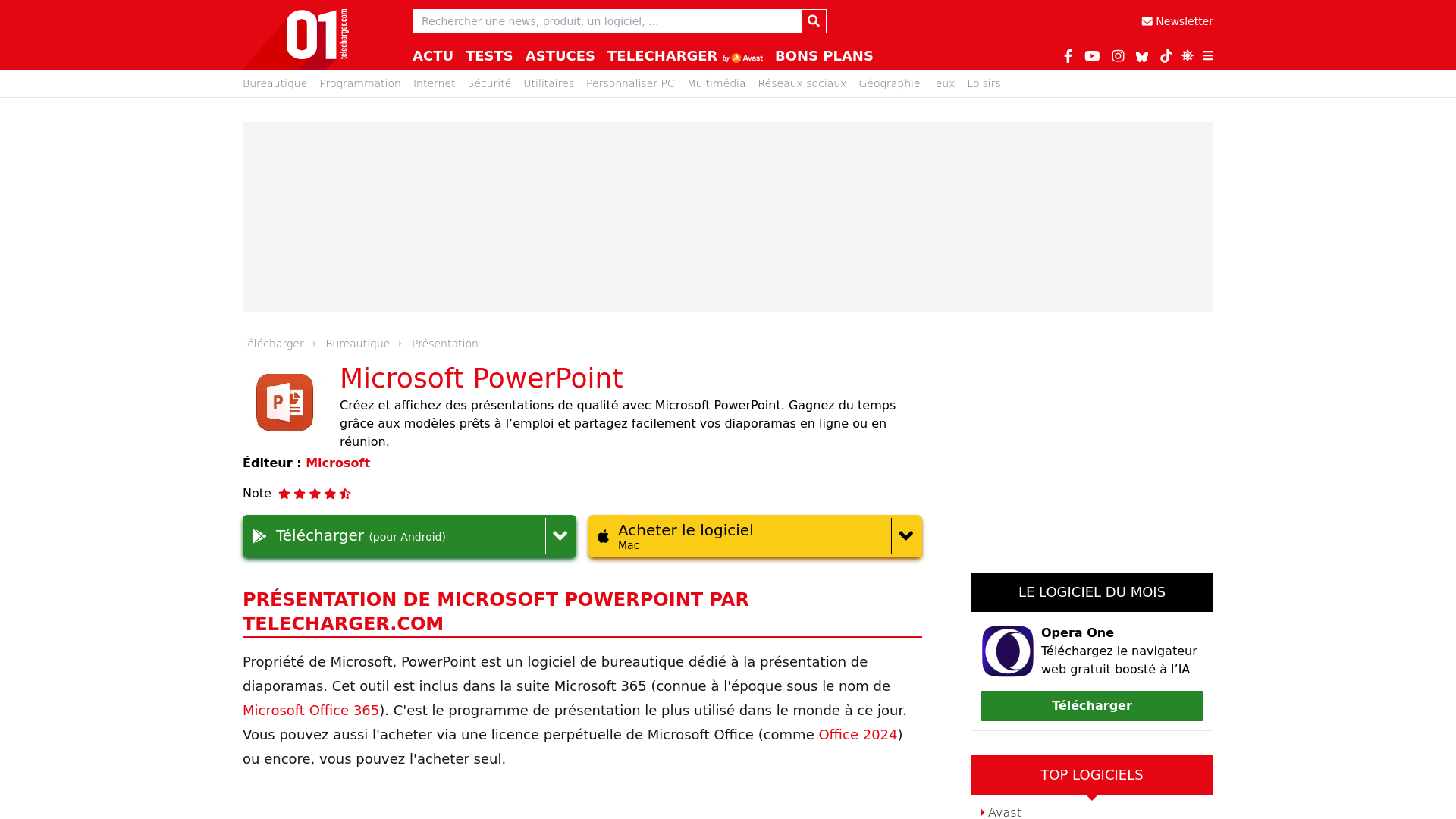The height and width of the screenshot is (819, 1456).
Task: Click Télécharger (pour Android) green button
Action: tap(394, 536)
